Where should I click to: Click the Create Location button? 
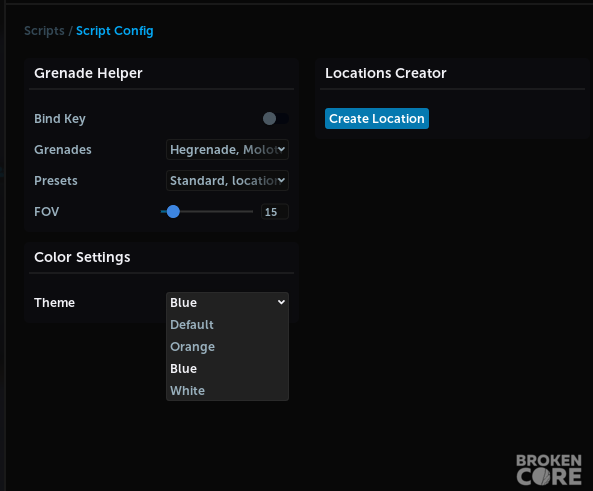click(x=377, y=118)
